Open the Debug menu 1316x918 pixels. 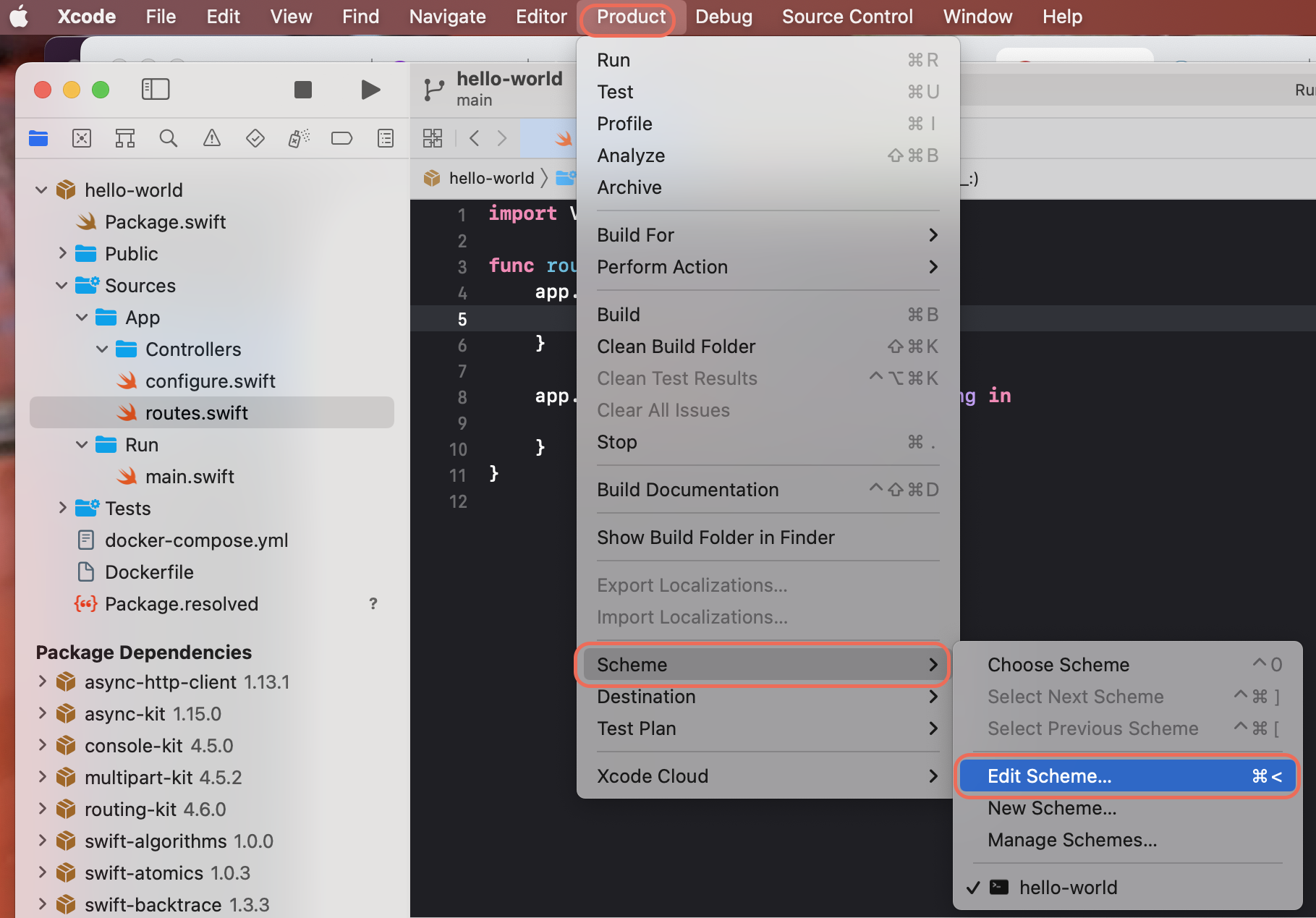(x=723, y=16)
